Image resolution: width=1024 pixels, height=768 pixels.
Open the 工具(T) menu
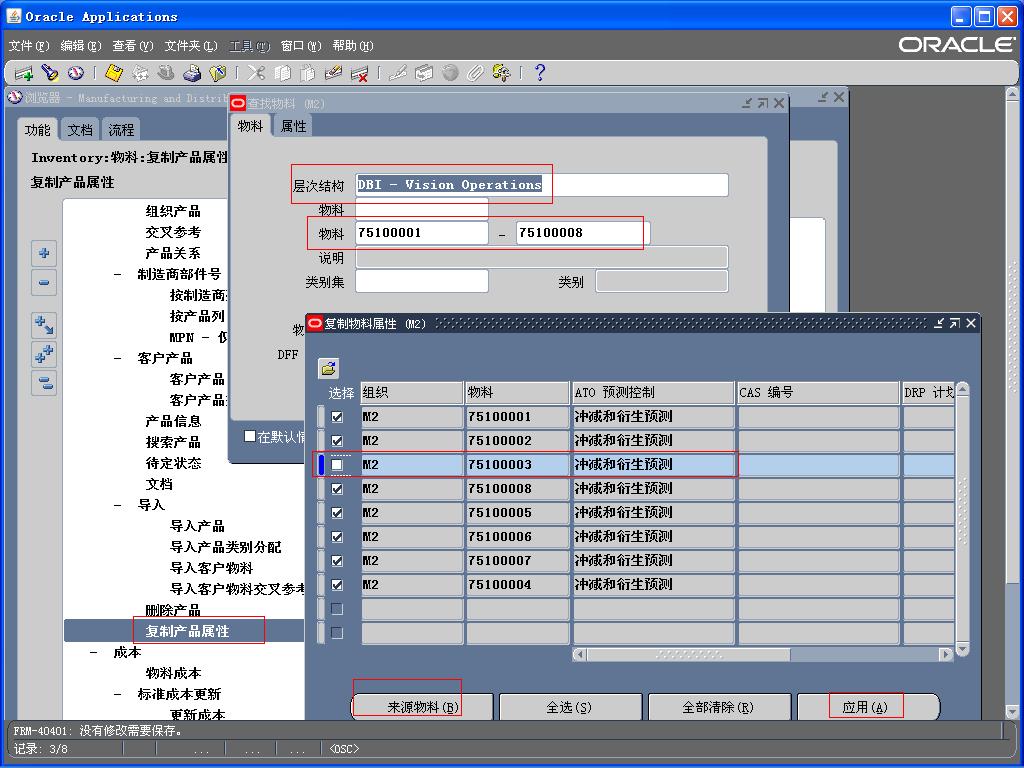coord(249,46)
